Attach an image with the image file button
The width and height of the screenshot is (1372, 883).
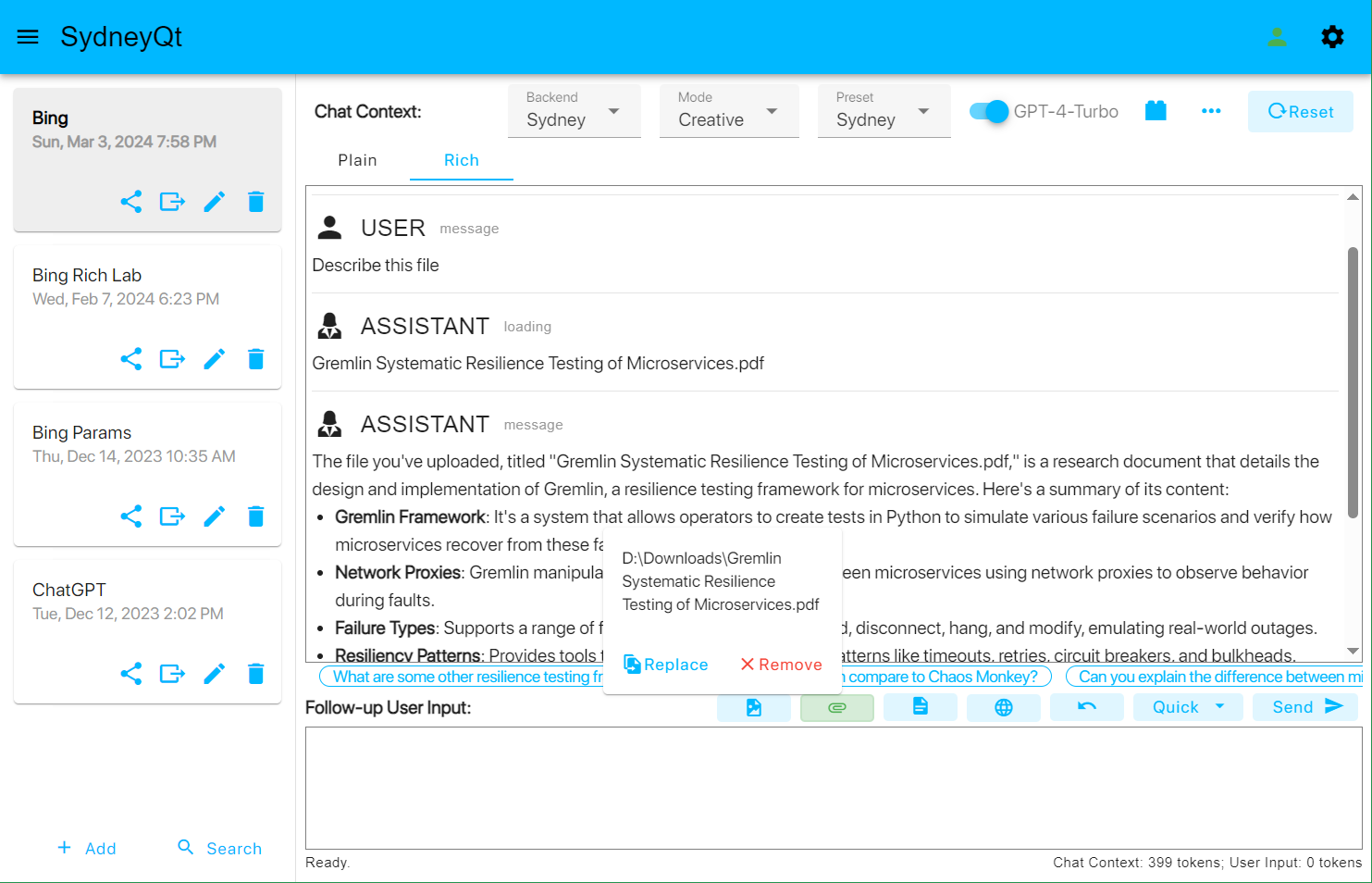[x=754, y=707]
